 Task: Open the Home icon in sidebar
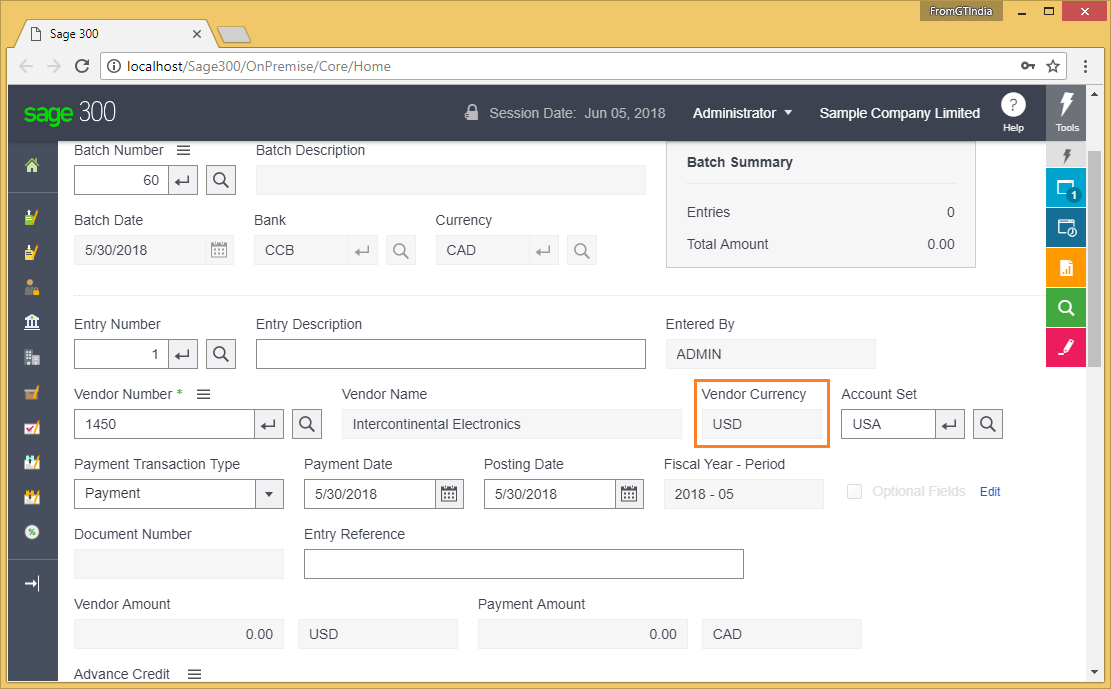[x=32, y=165]
